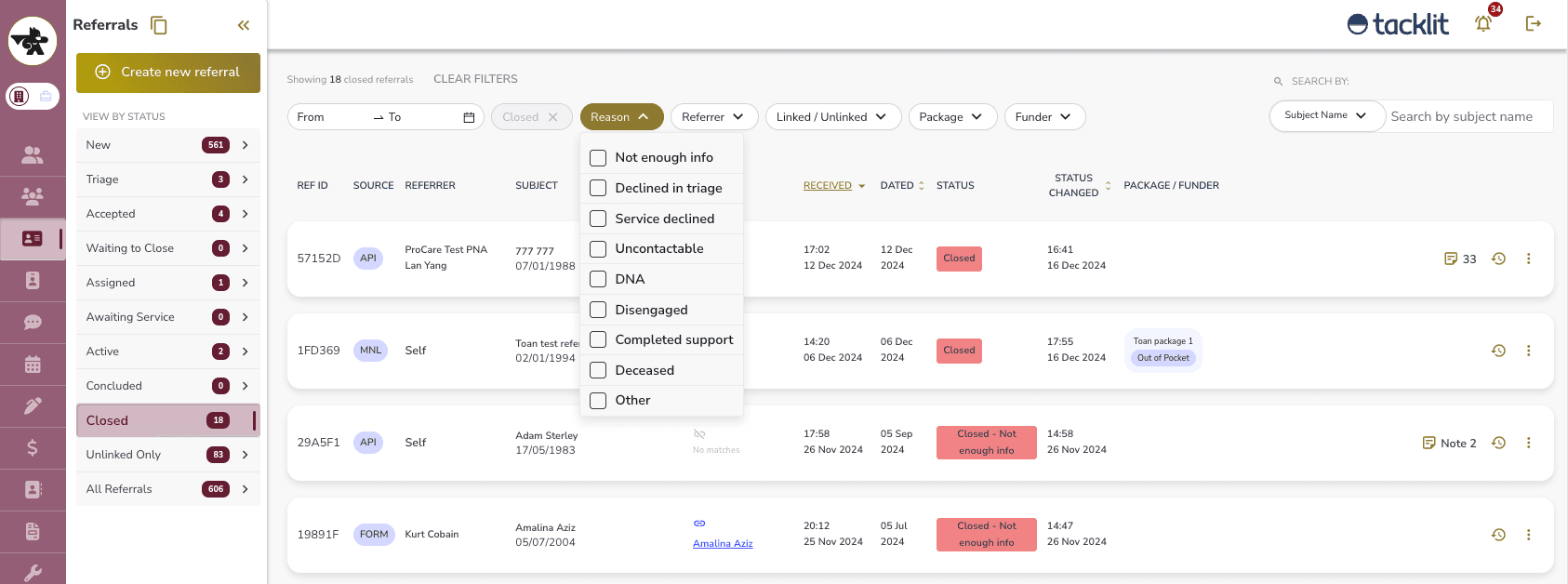Sort by the STATUS CHANGED column header
Screen dimensions: 1568x584
pos(1080,185)
